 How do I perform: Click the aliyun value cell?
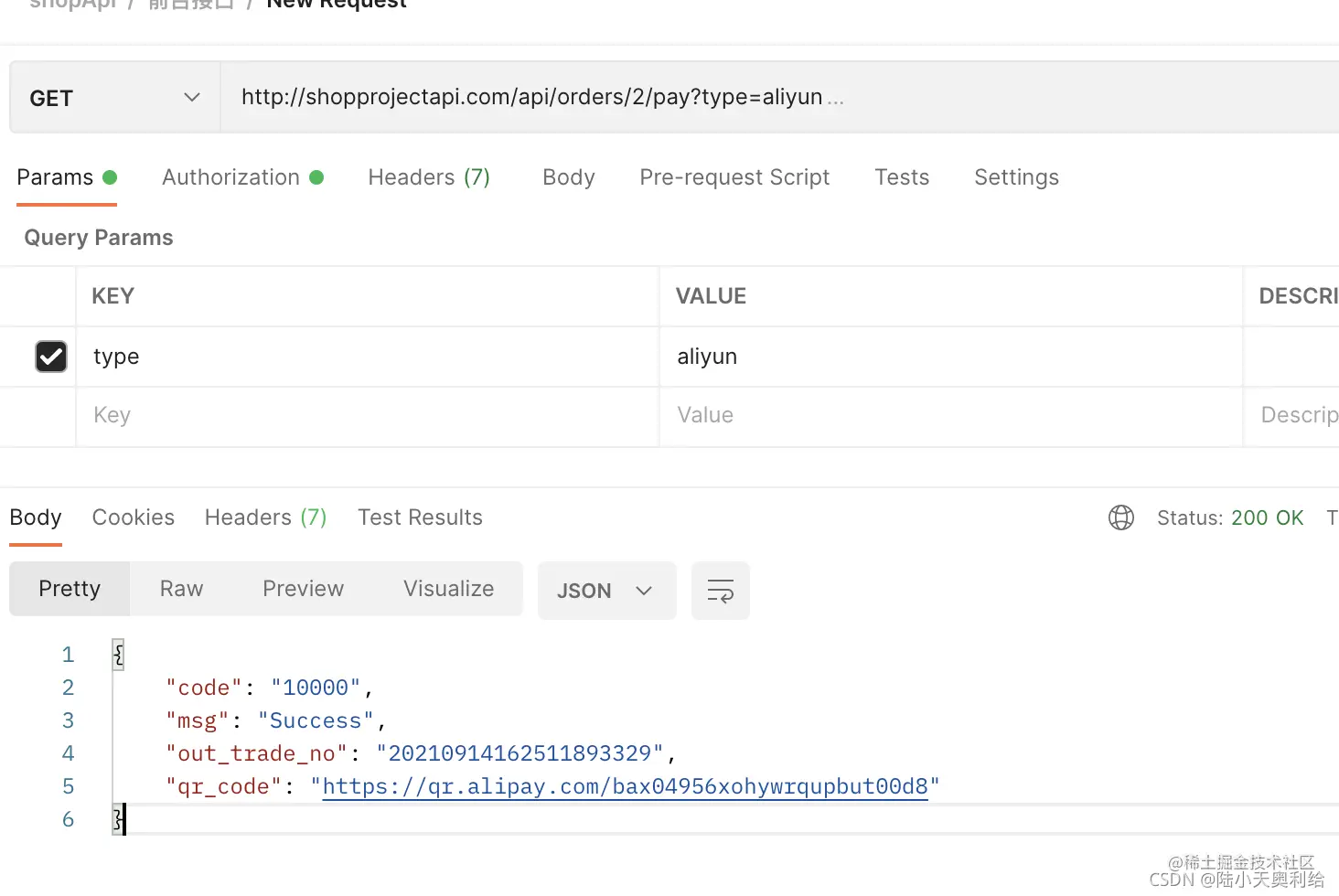point(950,357)
